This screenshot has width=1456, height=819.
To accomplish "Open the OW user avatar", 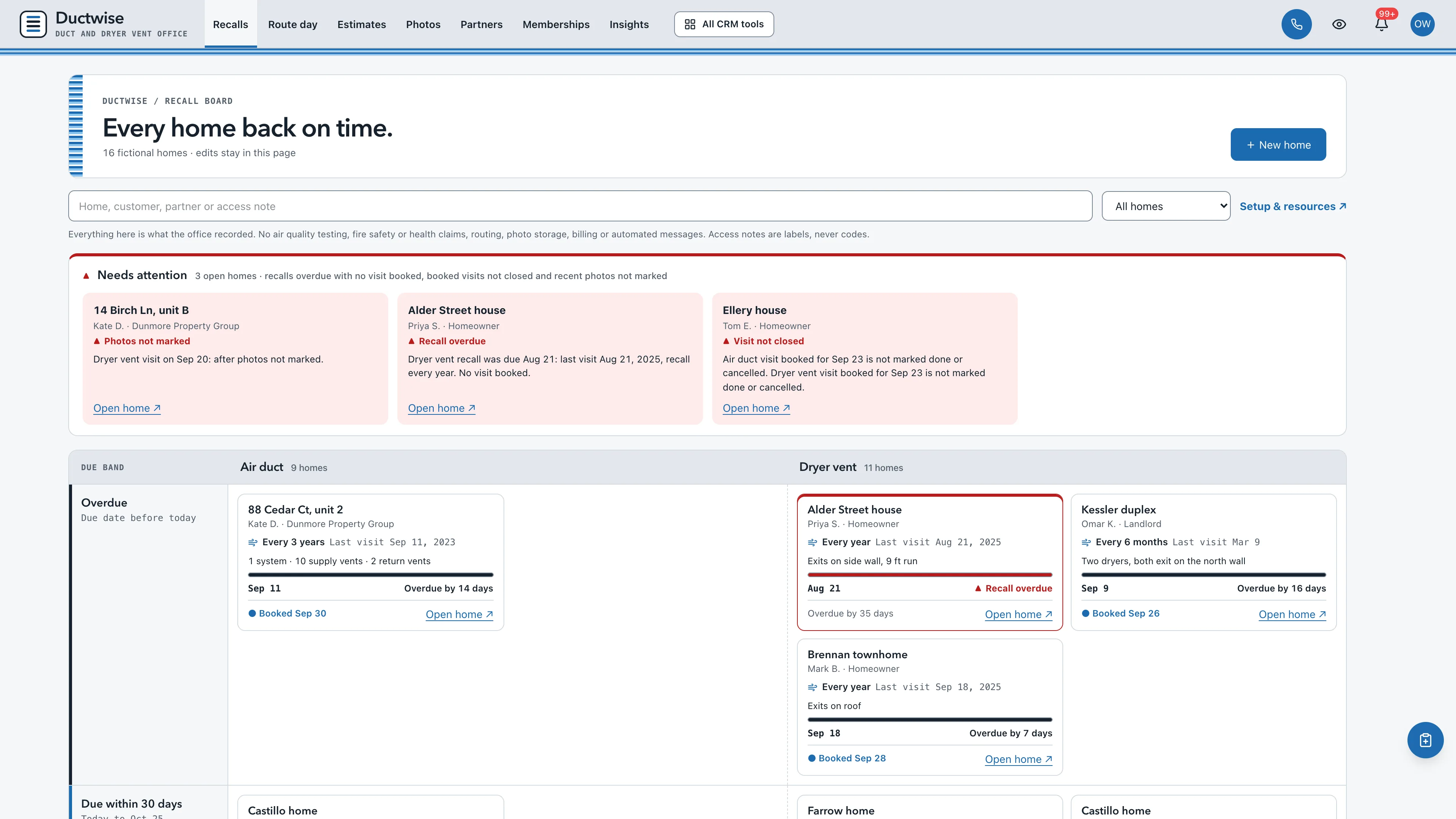I will (x=1422, y=24).
